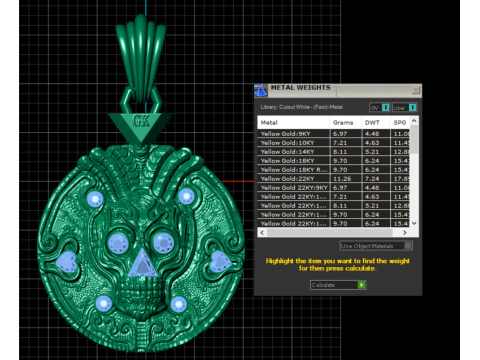This screenshot has height=360, width=480.
Task: Click the SPG column header
Action: click(x=400, y=122)
